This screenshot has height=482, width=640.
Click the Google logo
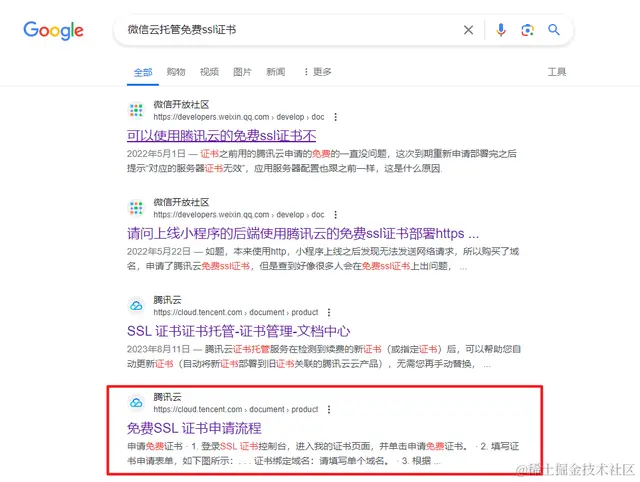point(53,31)
